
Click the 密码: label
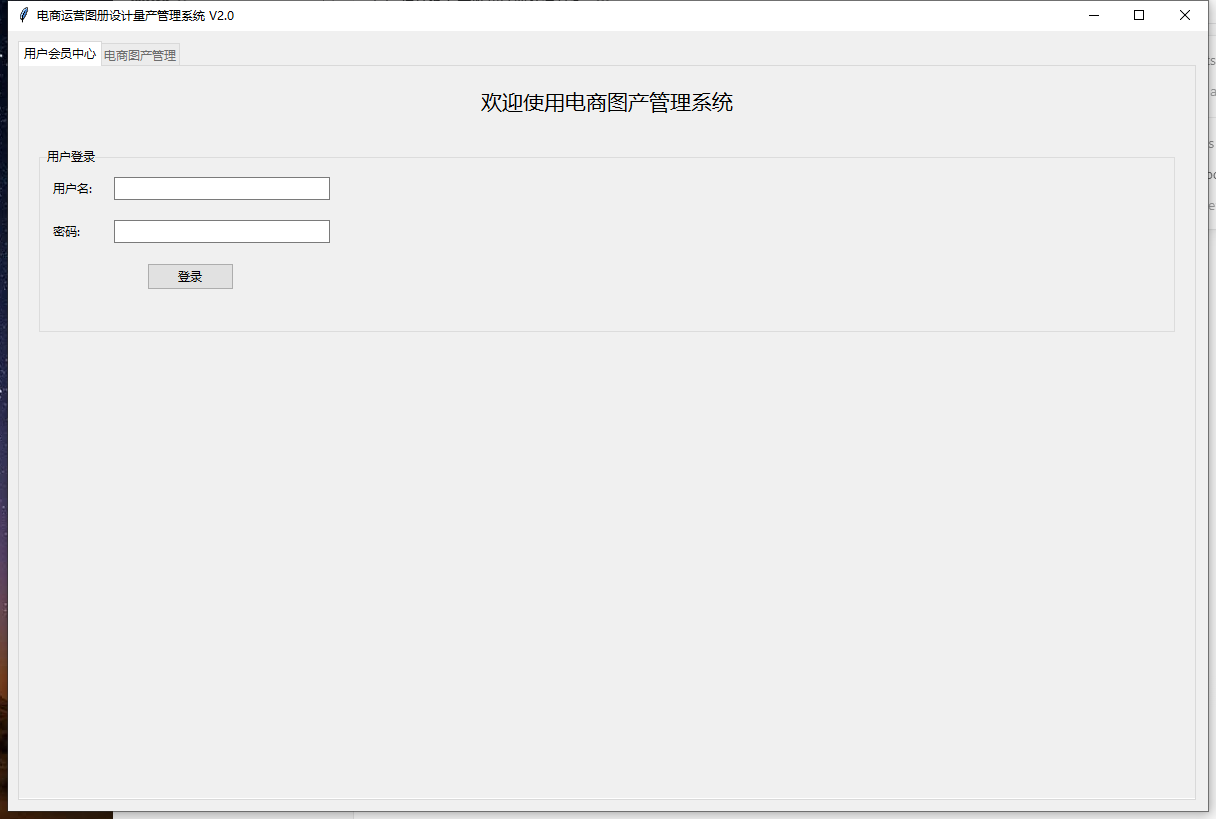click(66, 232)
